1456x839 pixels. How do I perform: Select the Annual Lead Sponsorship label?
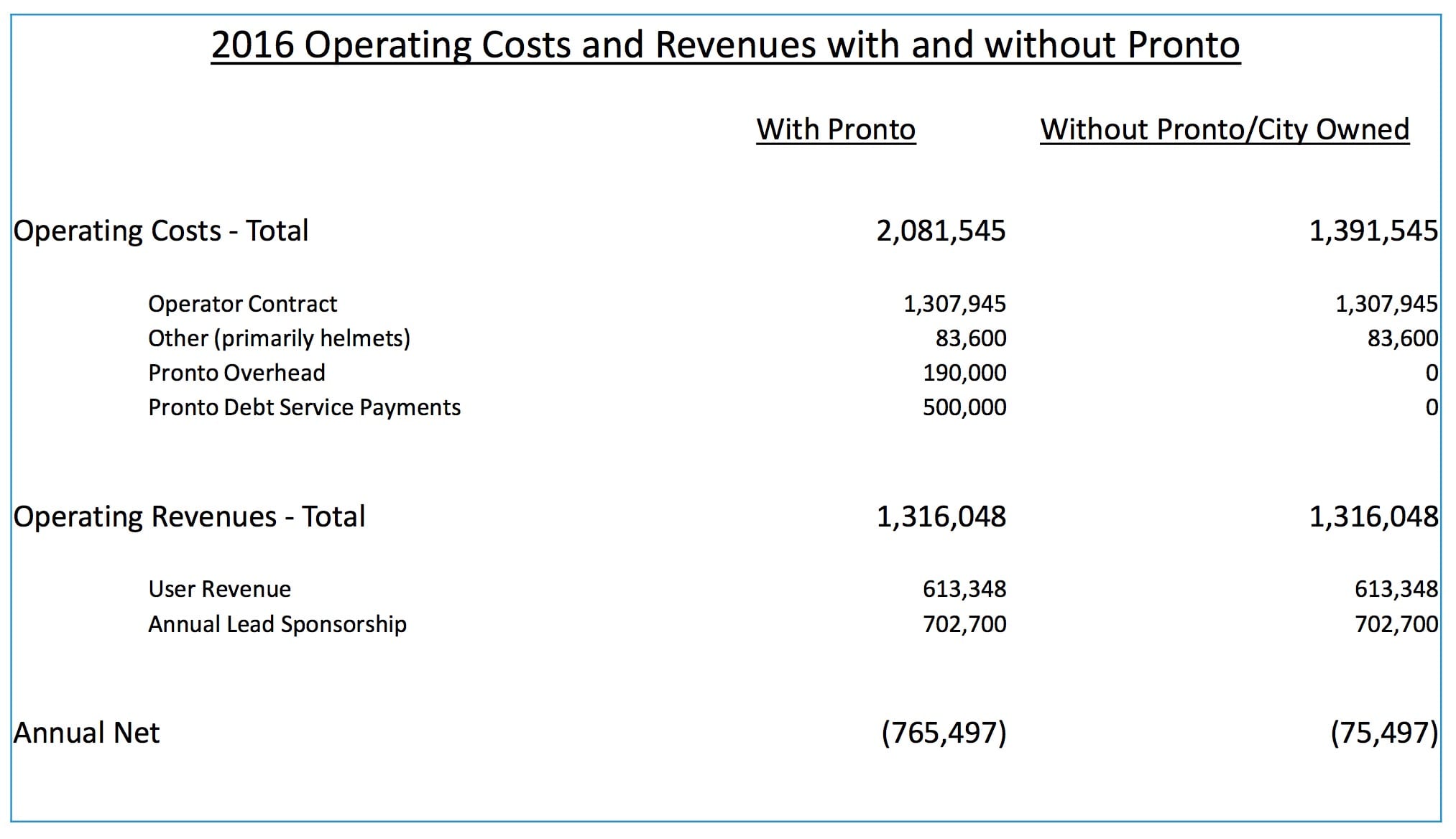pyautogui.click(x=277, y=624)
